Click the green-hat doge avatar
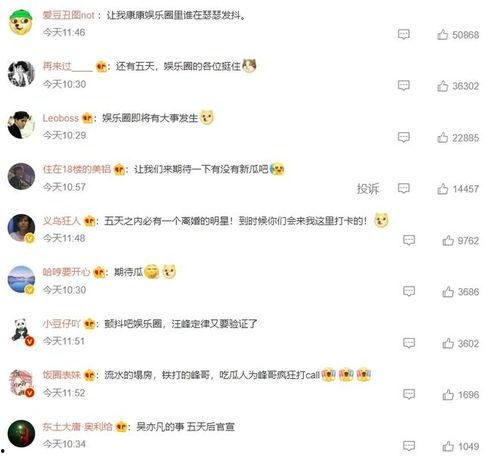The height and width of the screenshot is (457, 499). coord(21,22)
